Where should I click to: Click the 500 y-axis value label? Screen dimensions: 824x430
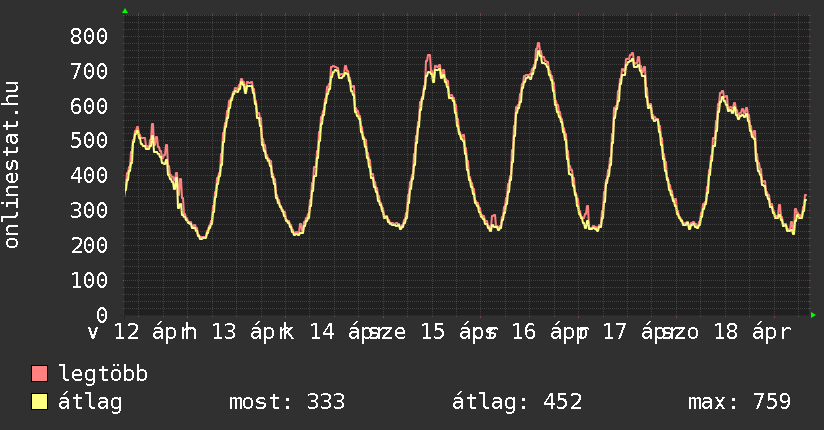pos(89,141)
